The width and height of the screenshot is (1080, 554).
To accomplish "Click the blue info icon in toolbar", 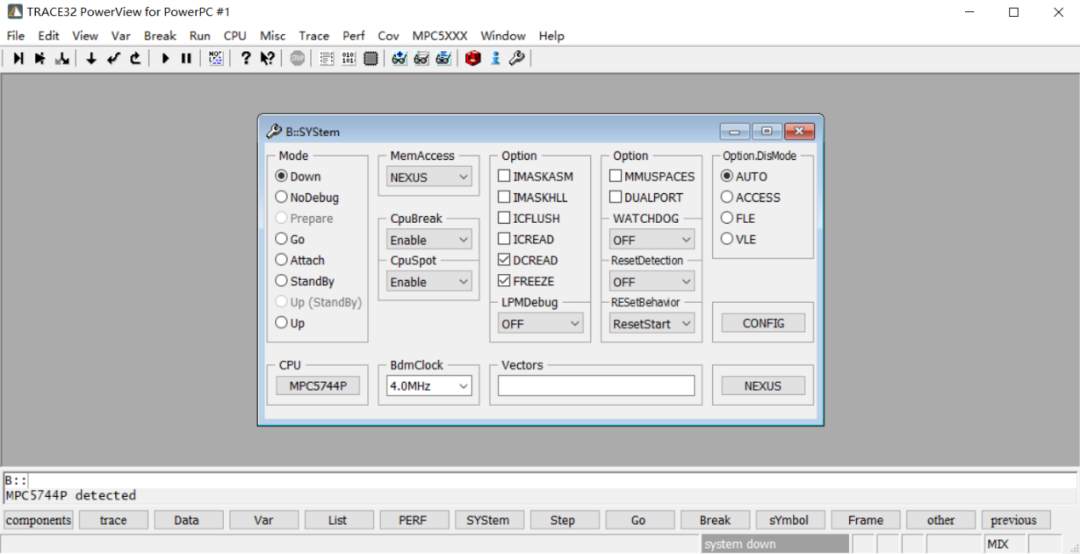I will point(495,59).
